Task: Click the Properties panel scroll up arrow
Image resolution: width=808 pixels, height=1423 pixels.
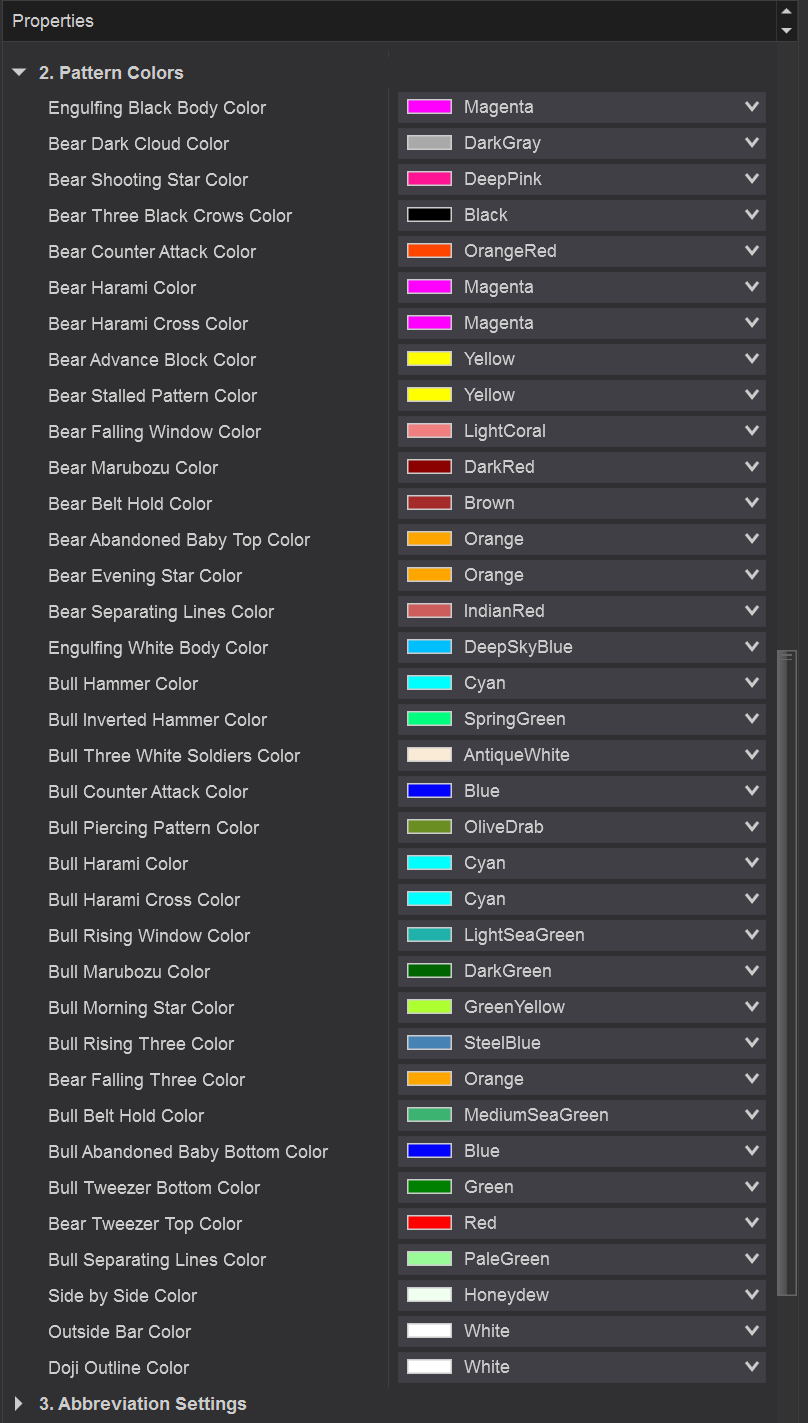Action: tap(786, 11)
